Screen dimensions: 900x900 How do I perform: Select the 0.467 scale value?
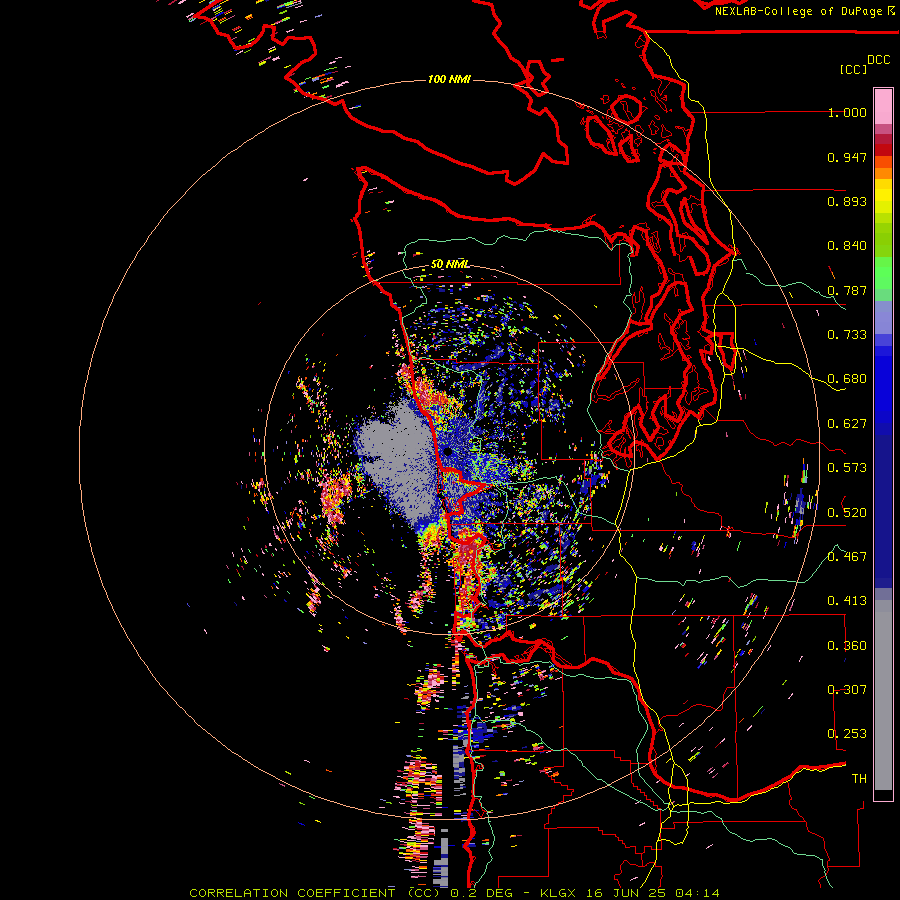(x=847, y=557)
